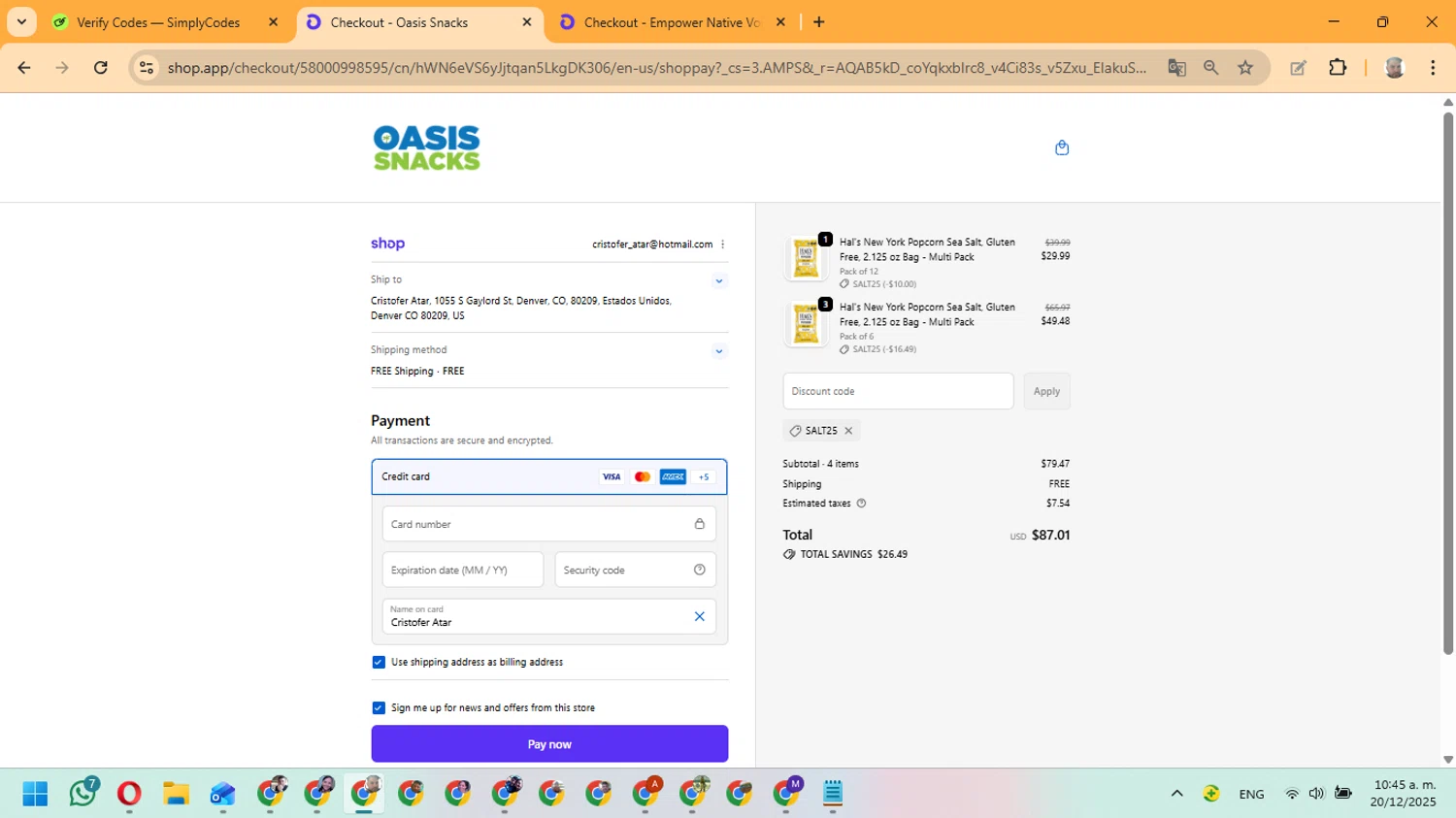
Task: Select the Checkout - Oasis Snacks tab
Action: point(419,22)
